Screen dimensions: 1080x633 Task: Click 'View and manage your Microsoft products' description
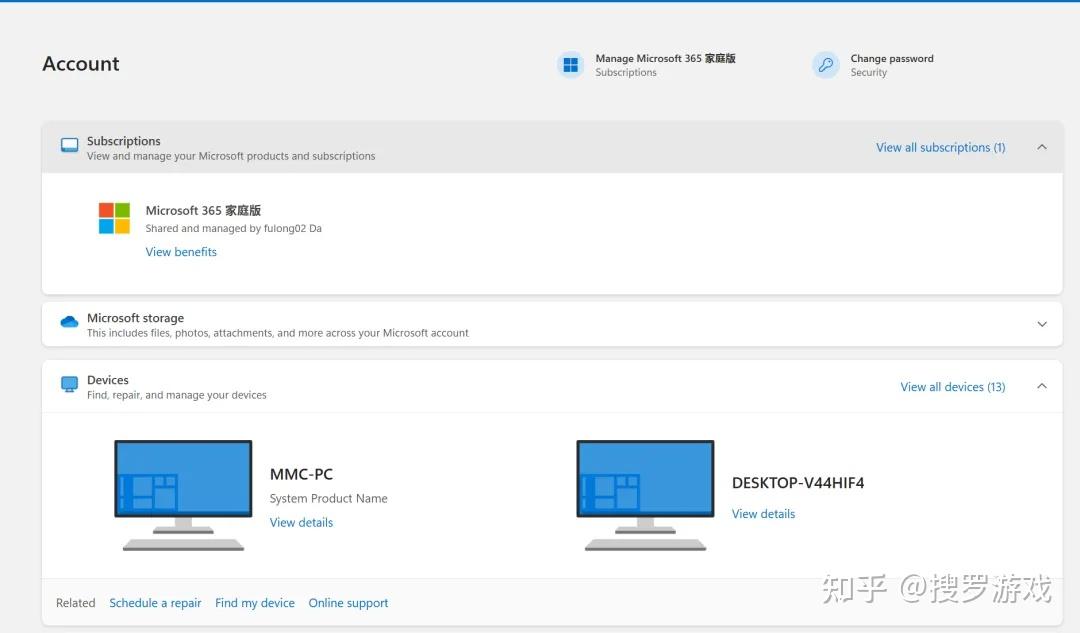(231, 156)
